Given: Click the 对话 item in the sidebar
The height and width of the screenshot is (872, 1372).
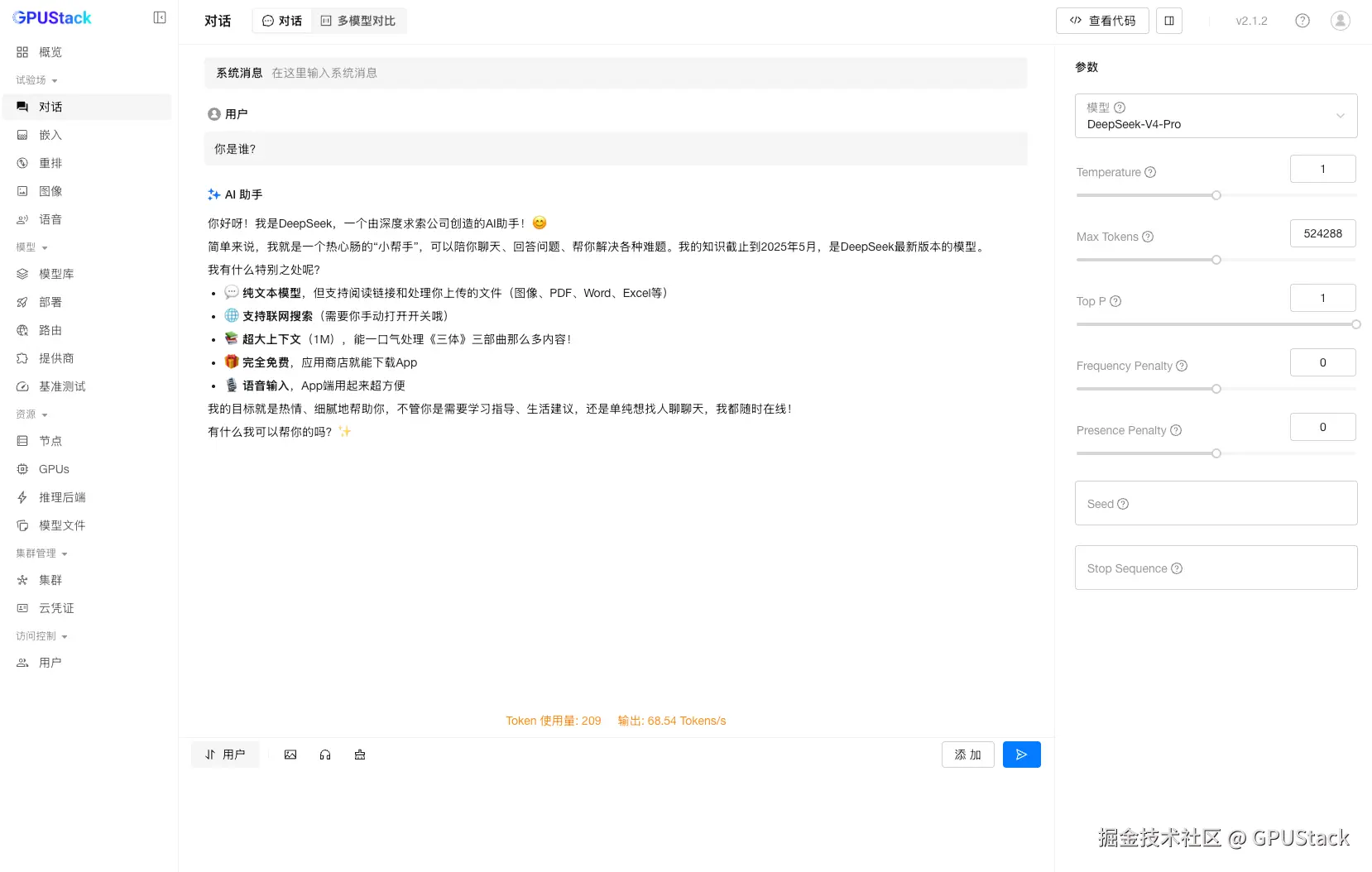Looking at the screenshot, I should (87, 107).
